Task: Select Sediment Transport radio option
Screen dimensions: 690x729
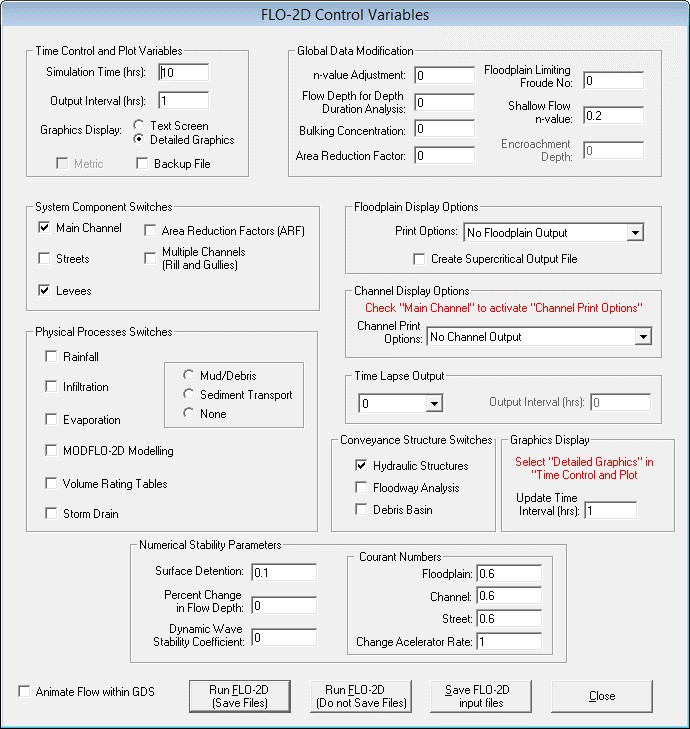Action: point(188,395)
